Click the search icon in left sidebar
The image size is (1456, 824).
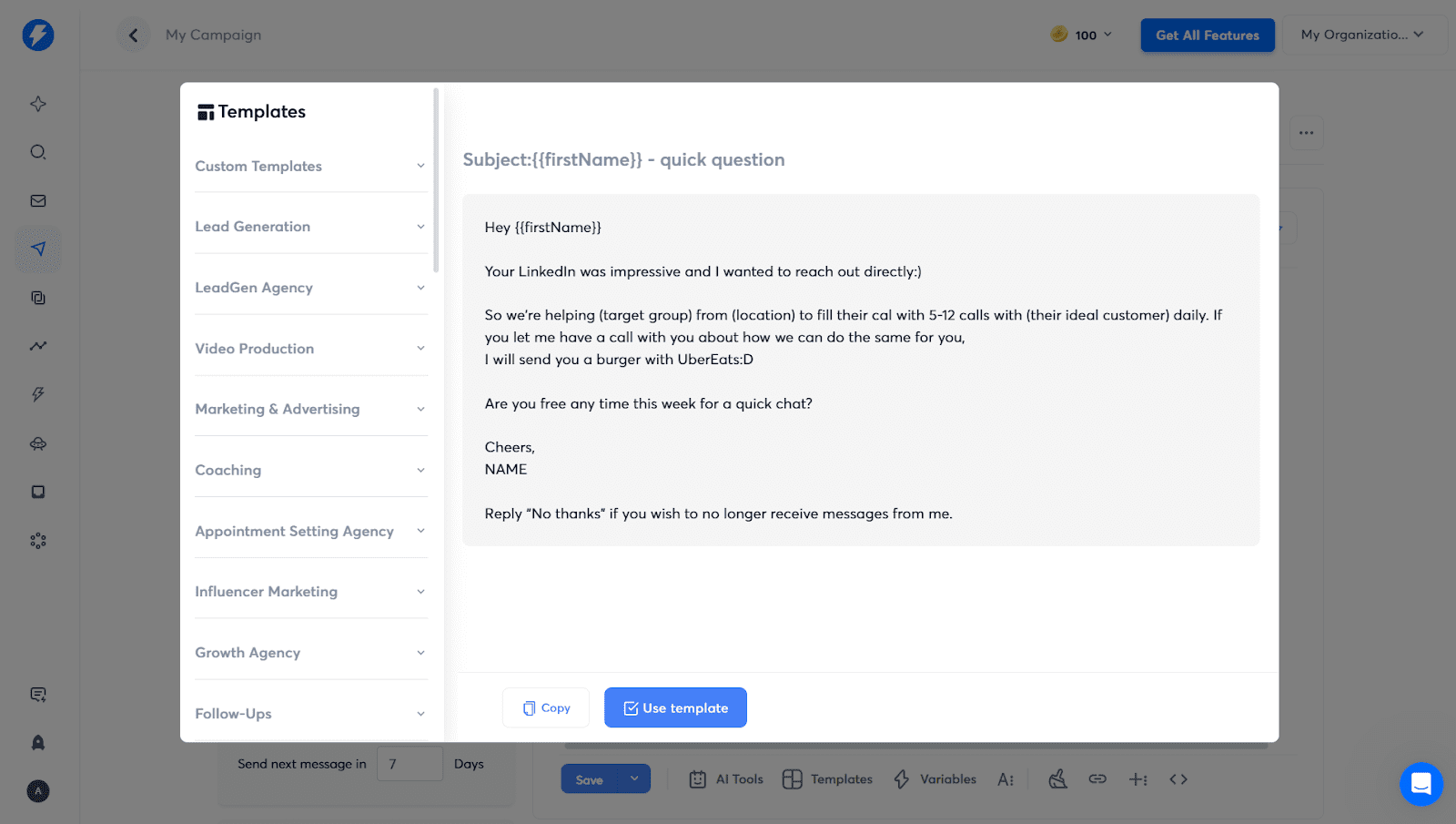tap(38, 152)
